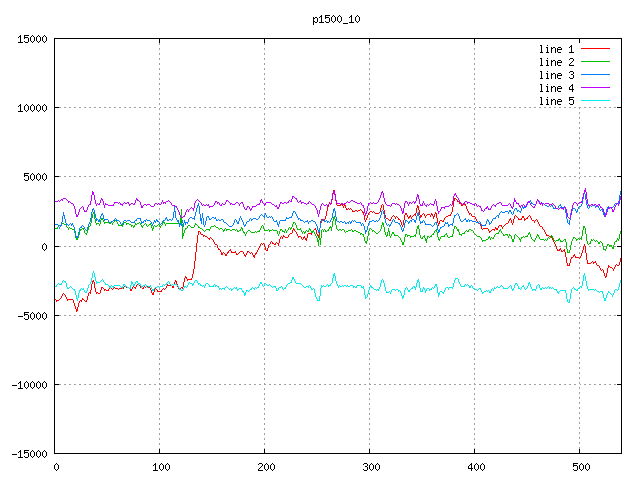The height and width of the screenshot is (480, 640).
Task: Click the 300 x-axis tick label
Action: (x=370, y=467)
